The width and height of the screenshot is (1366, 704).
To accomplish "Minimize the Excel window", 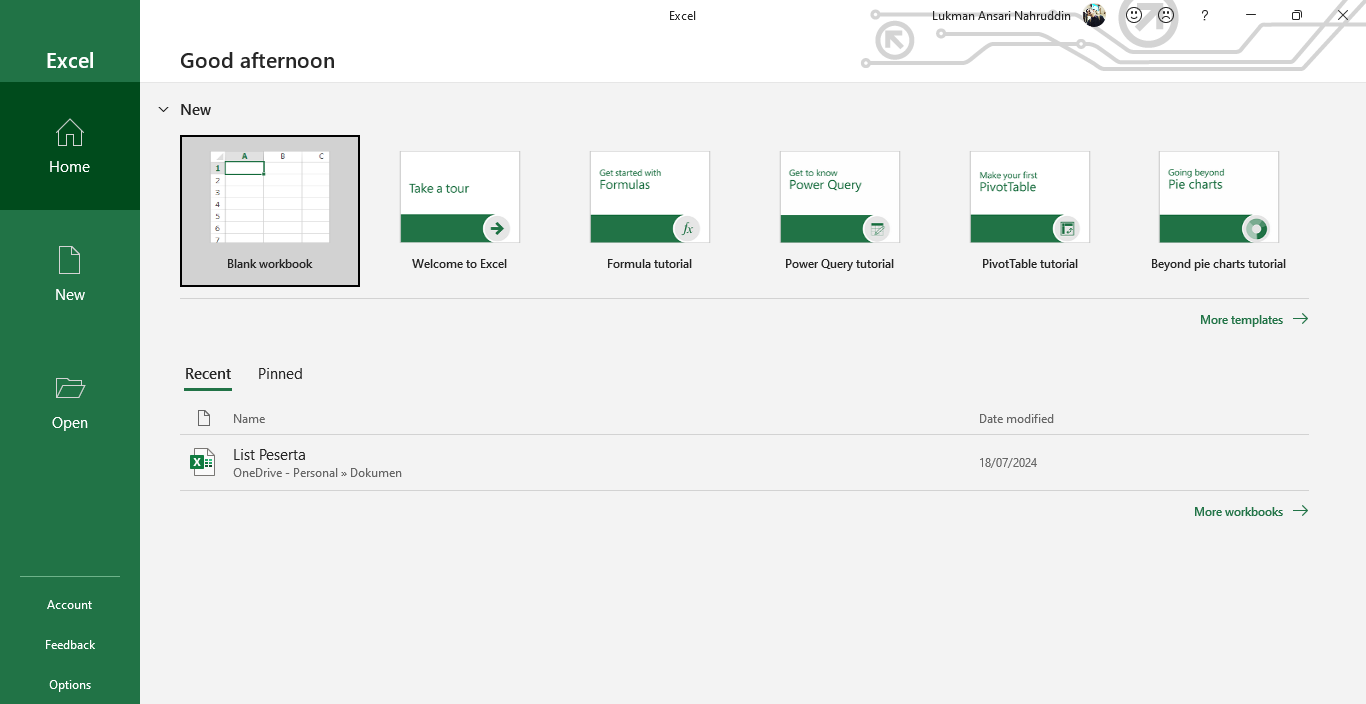I will (x=1251, y=15).
